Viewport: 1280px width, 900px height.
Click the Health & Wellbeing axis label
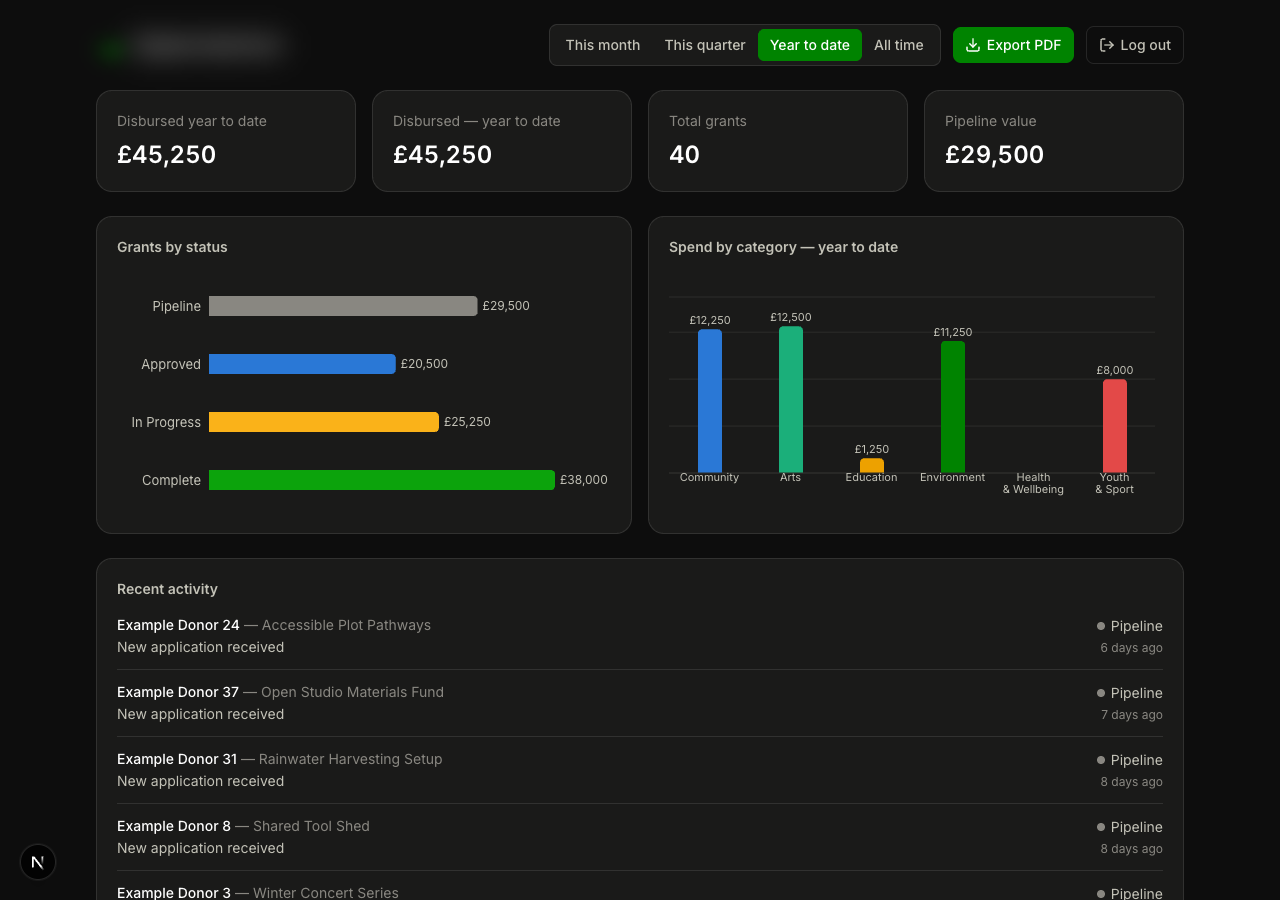pyautogui.click(x=1033, y=484)
